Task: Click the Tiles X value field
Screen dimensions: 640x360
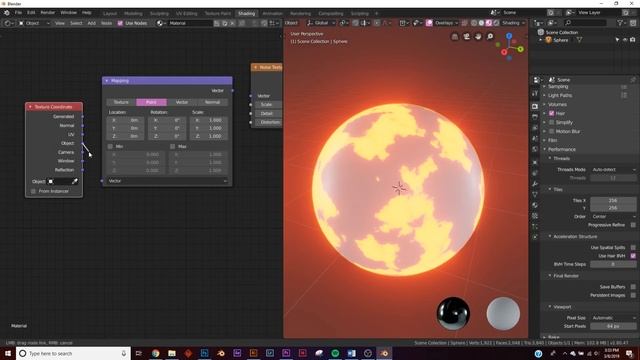Action: click(613, 200)
